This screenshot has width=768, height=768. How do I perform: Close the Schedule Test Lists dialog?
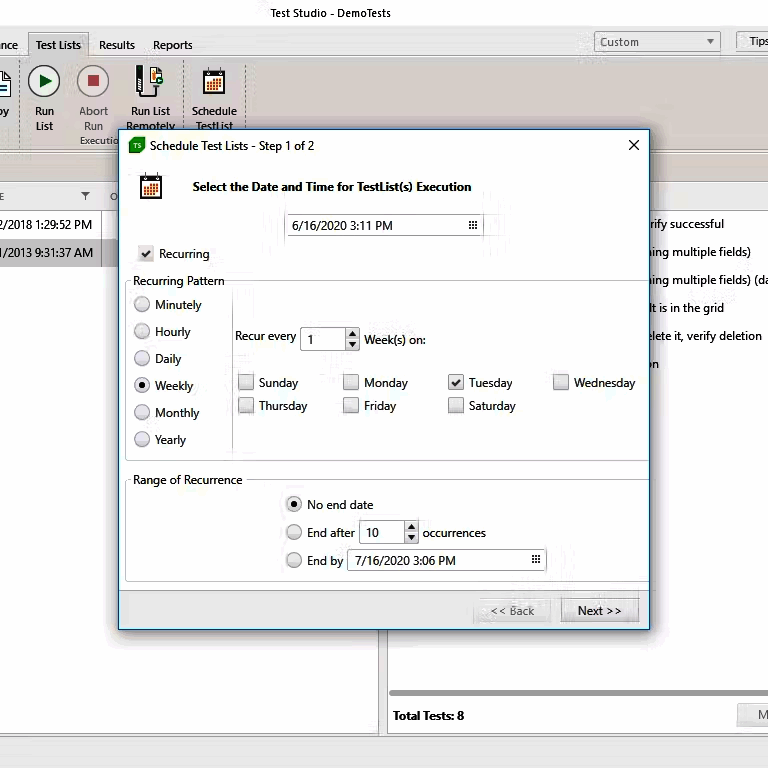point(633,146)
